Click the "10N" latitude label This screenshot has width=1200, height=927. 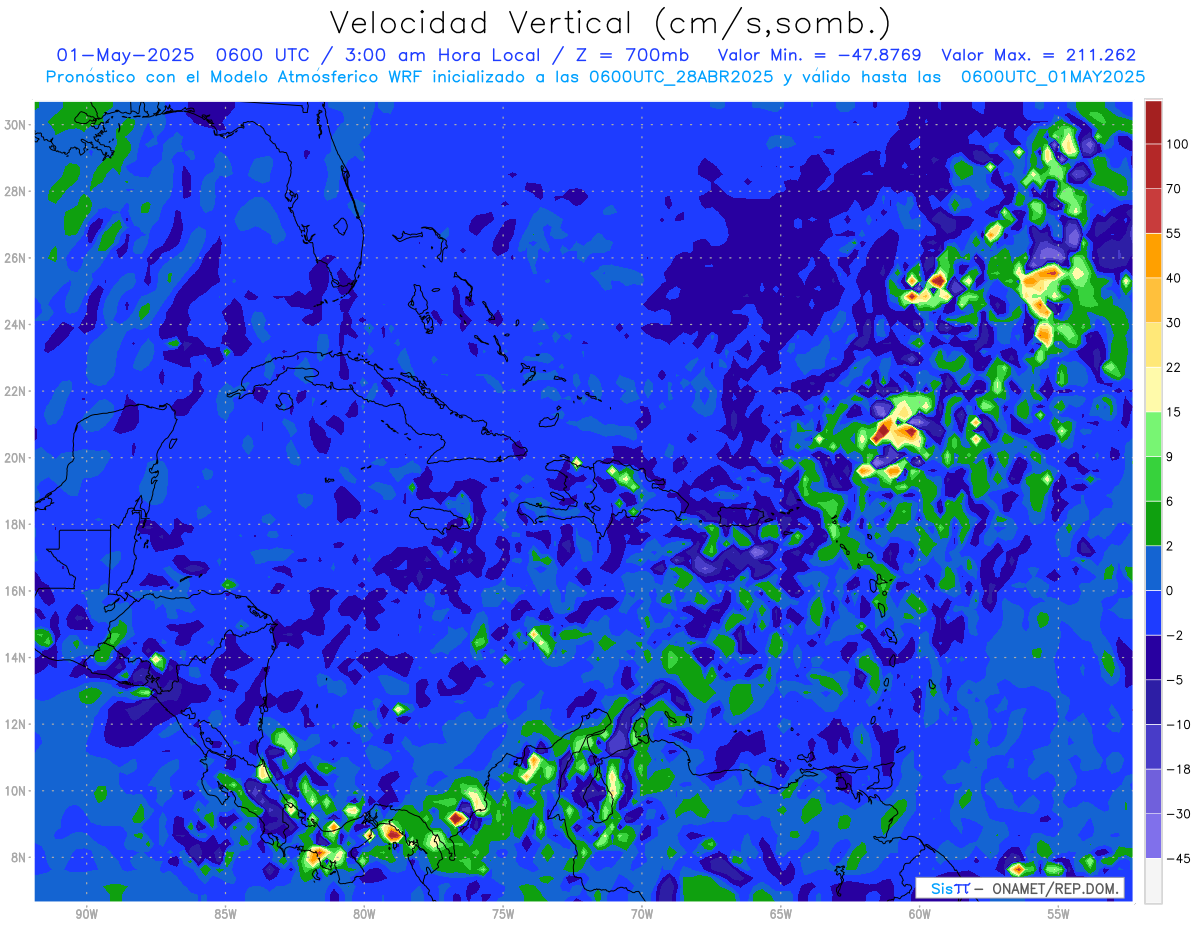[x=17, y=791]
